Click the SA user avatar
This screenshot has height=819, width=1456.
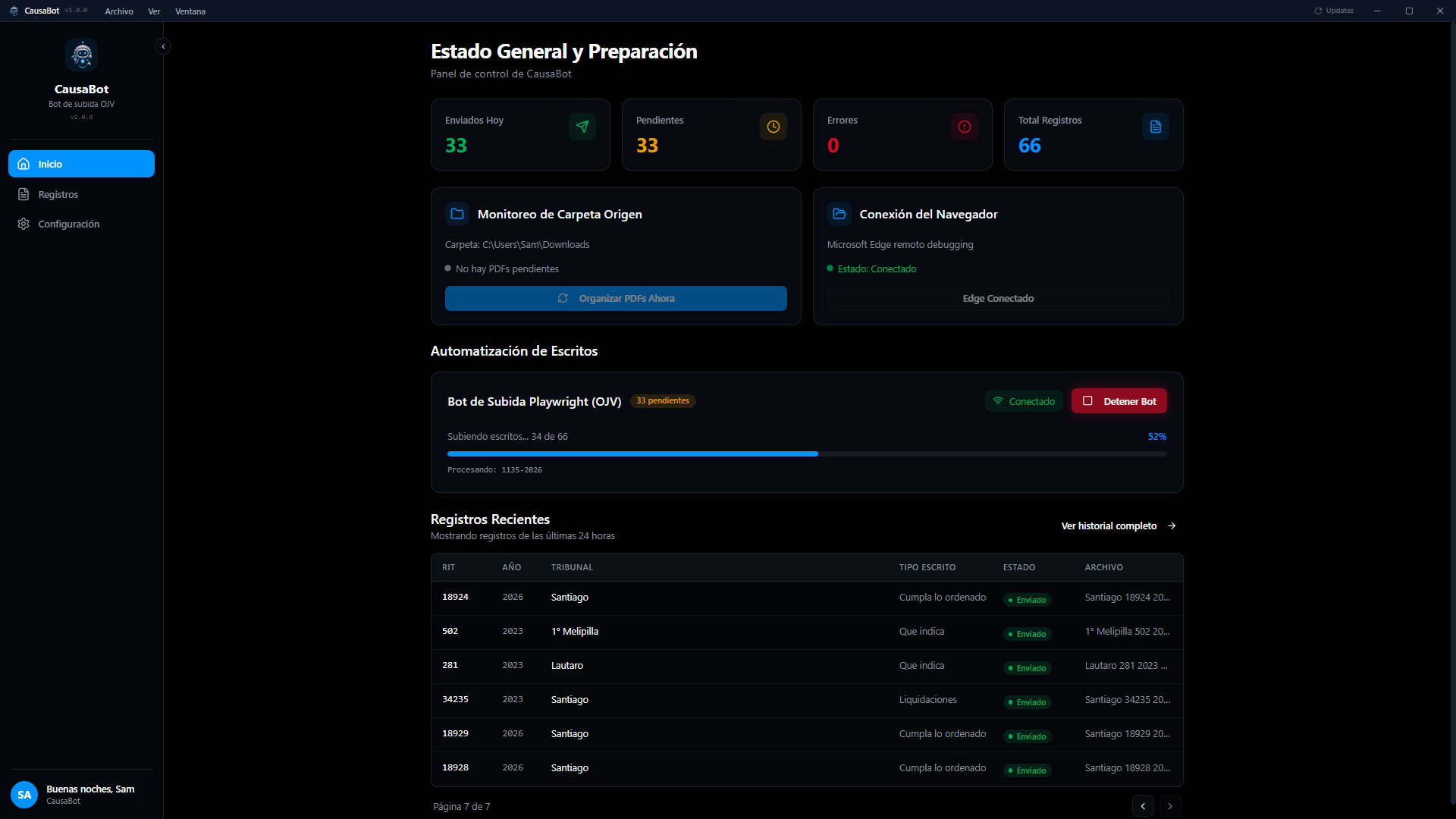[24, 795]
